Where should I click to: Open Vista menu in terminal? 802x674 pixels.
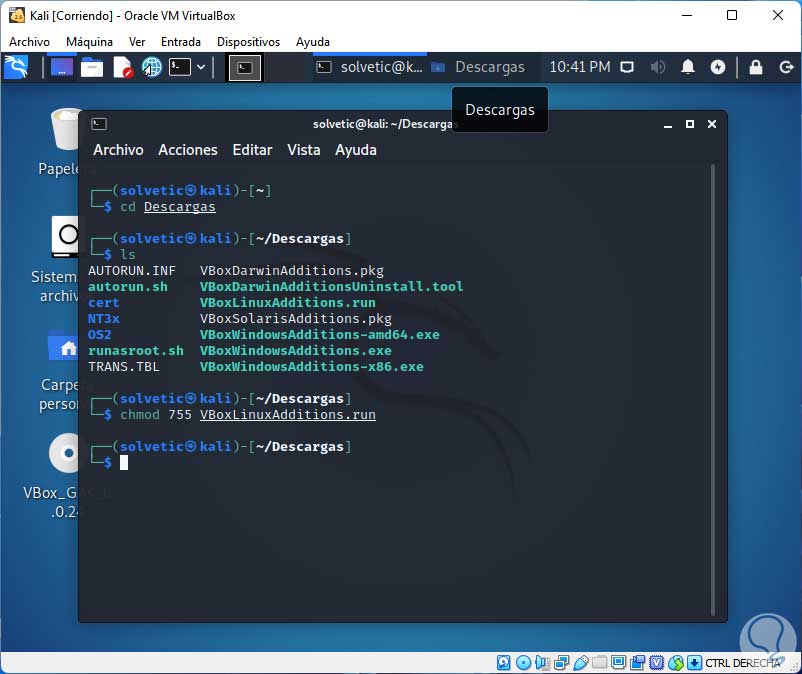pyautogui.click(x=303, y=150)
